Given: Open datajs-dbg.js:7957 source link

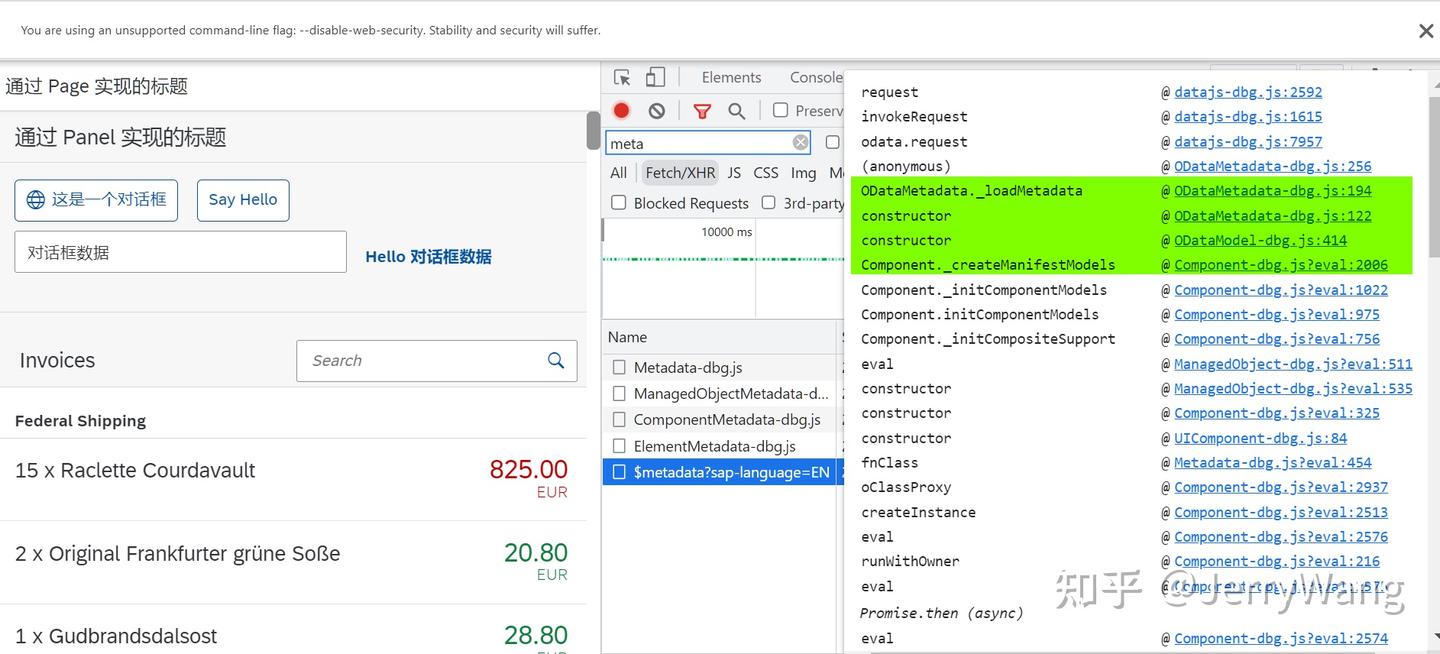Looking at the screenshot, I should (x=1248, y=142).
